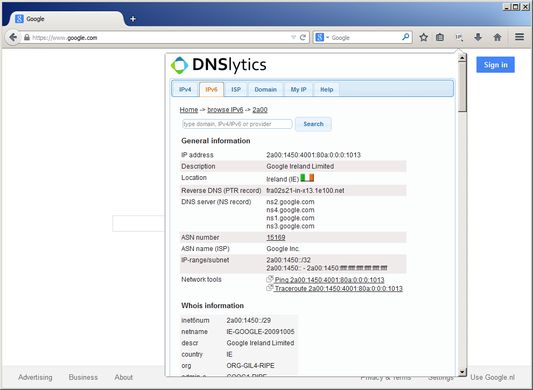533x390 pixels.
Task: Select the reverse DNS fra02s21-in-x13.1e100.net text
Action: coord(305,190)
